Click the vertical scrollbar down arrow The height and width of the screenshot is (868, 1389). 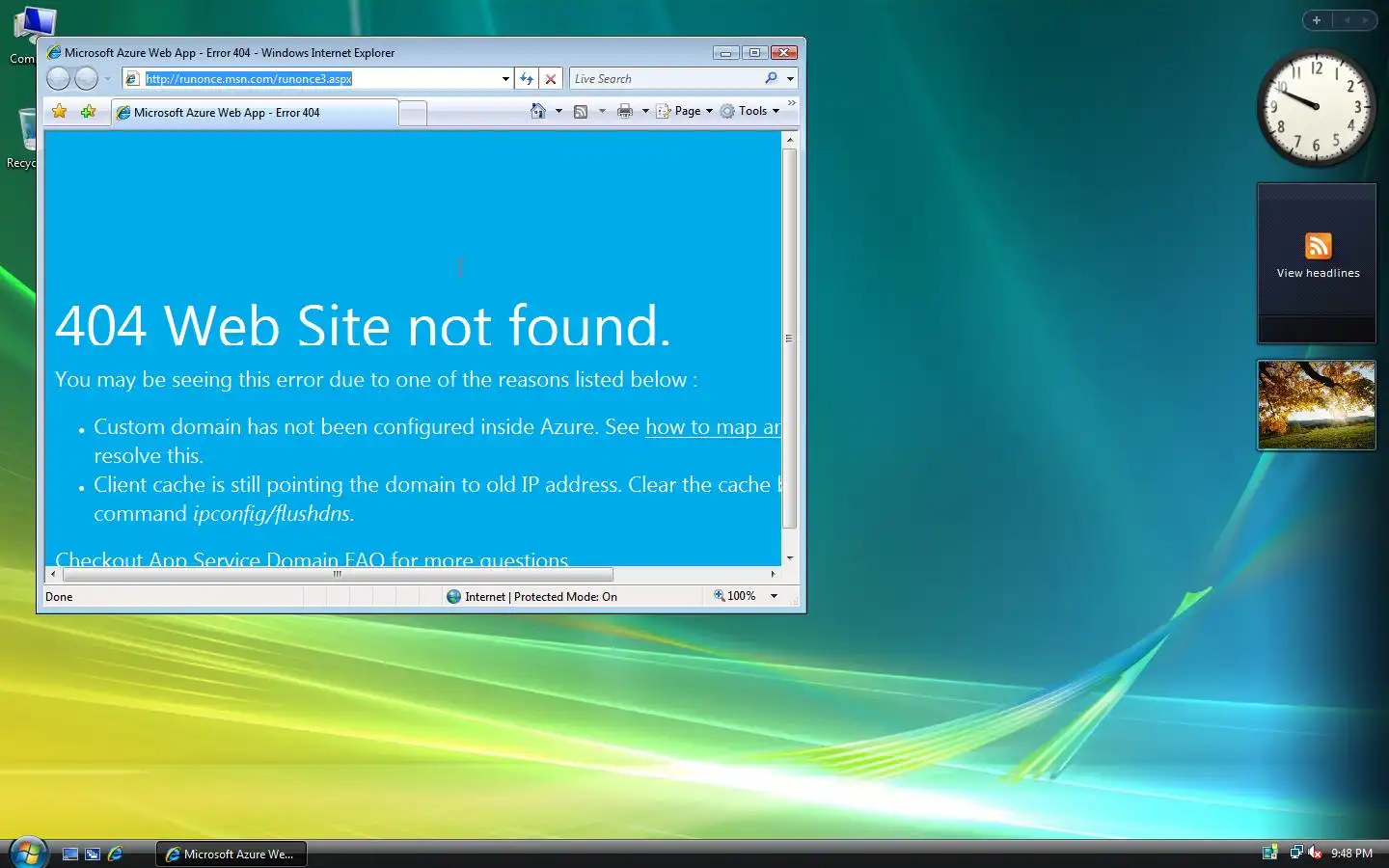[790, 557]
